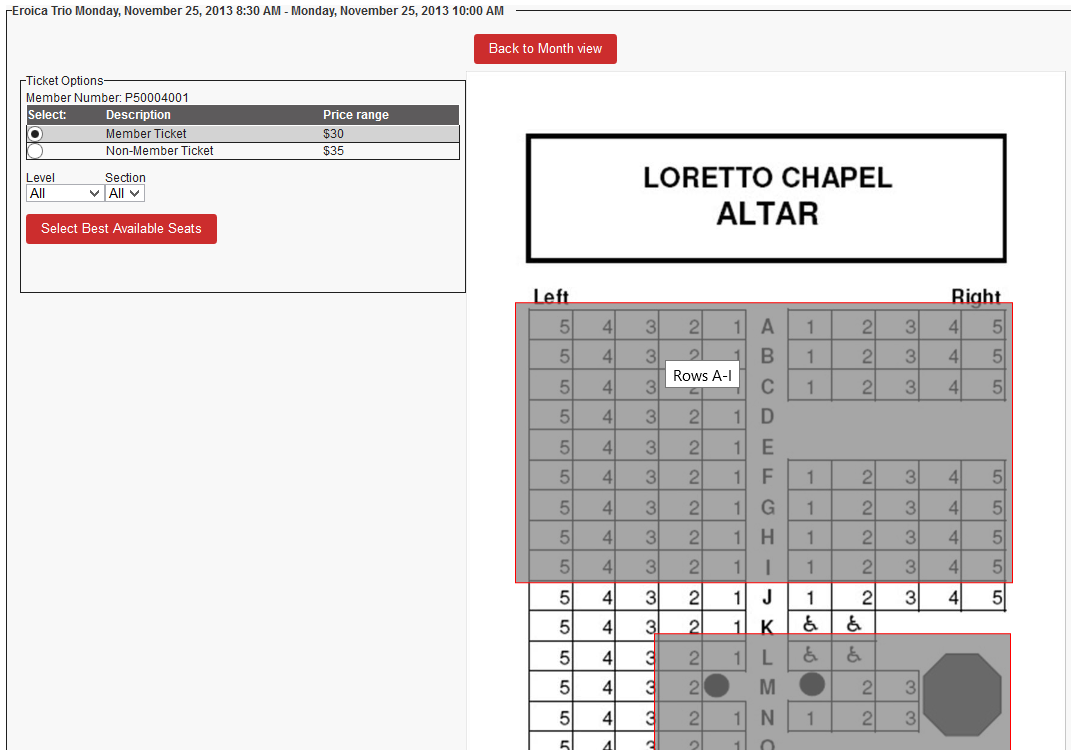Click first wheelchair seat in row K
Image resolution: width=1071 pixels, height=750 pixels.
click(x=810, y=625)
